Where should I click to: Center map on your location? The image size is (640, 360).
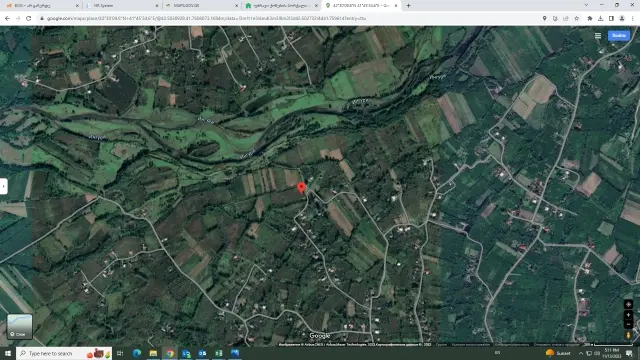(628, 304)
